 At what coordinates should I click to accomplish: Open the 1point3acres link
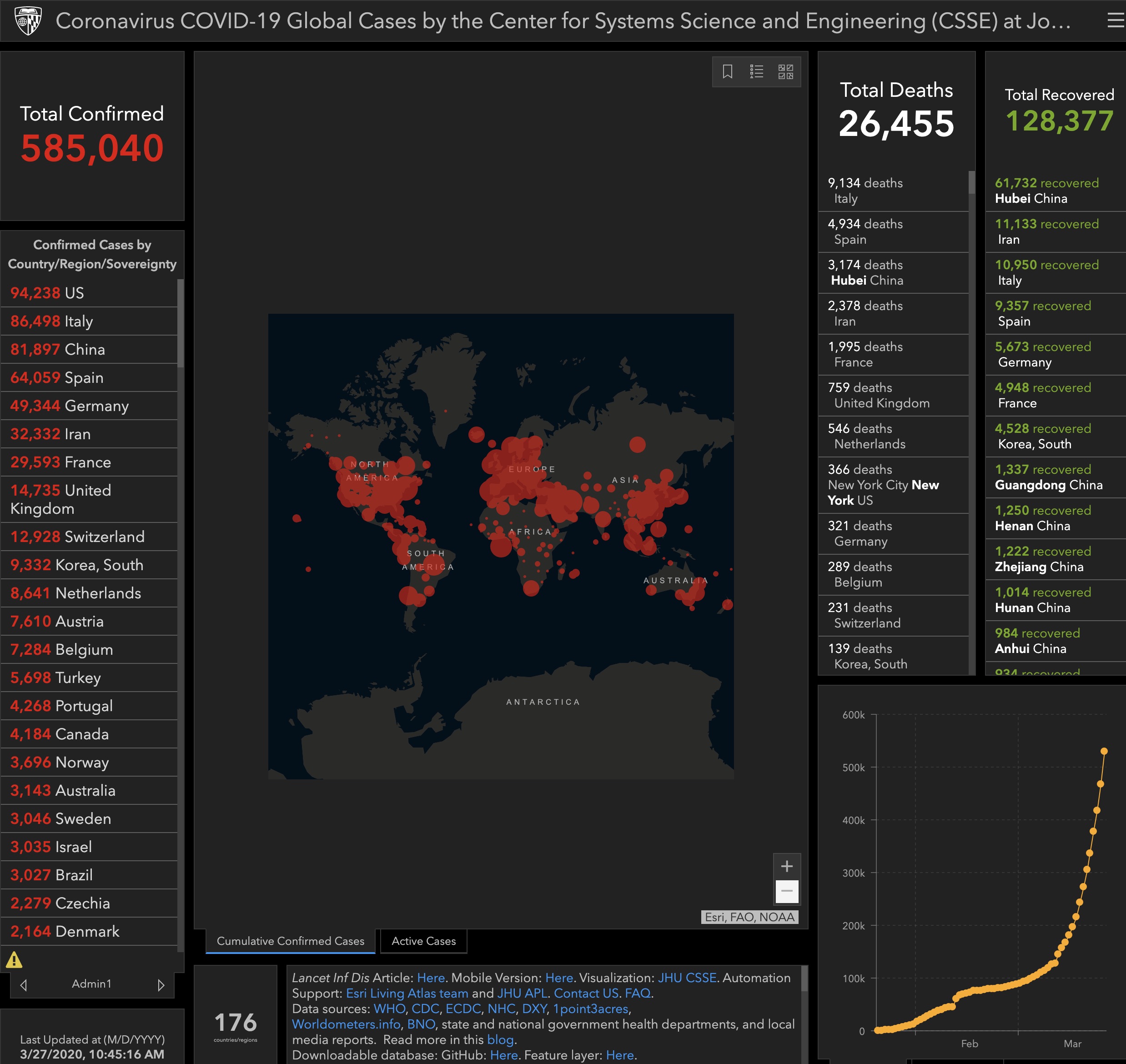[590, 1009]
